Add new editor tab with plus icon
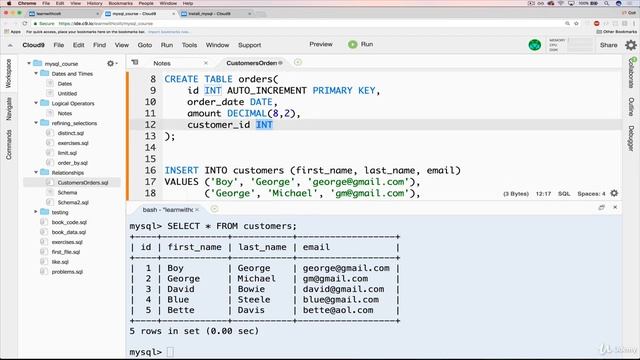This screenshot has width=640, height=360. (x=298, y=62)
